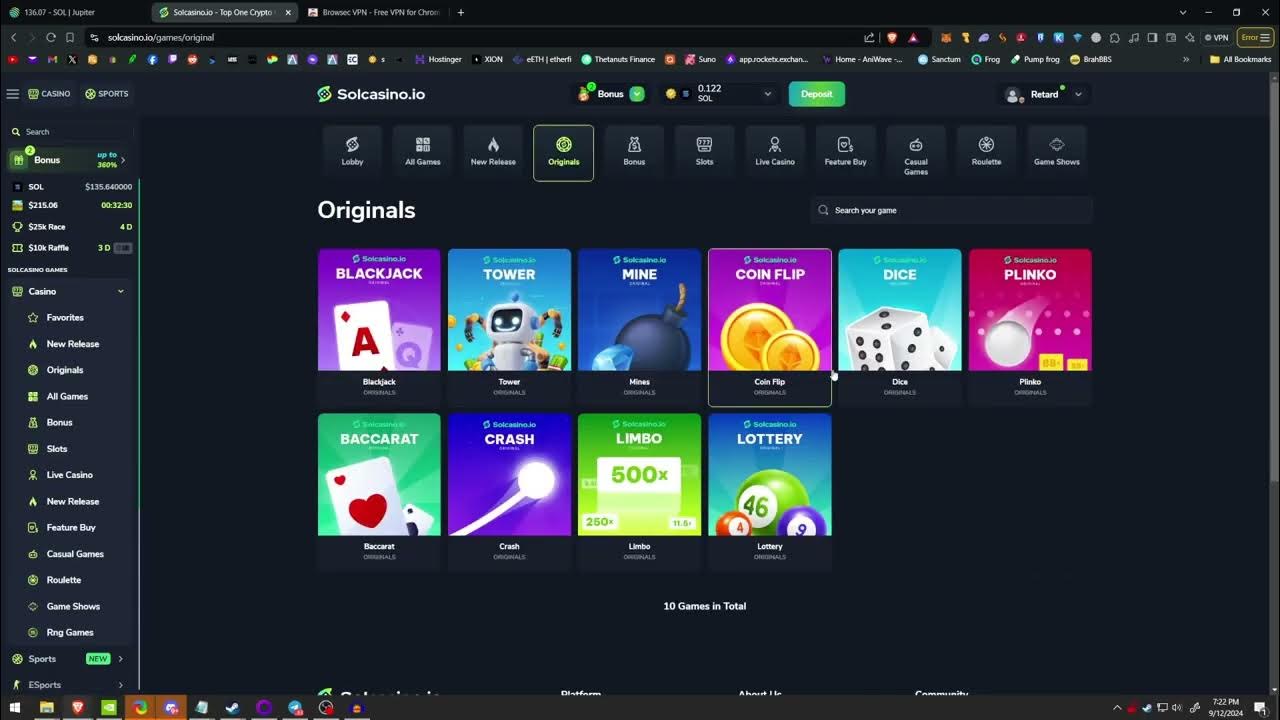The height and width of the screenshot is (720, 1280).
Task: Click the green Deposit button
Action: [x=816, y=93]
